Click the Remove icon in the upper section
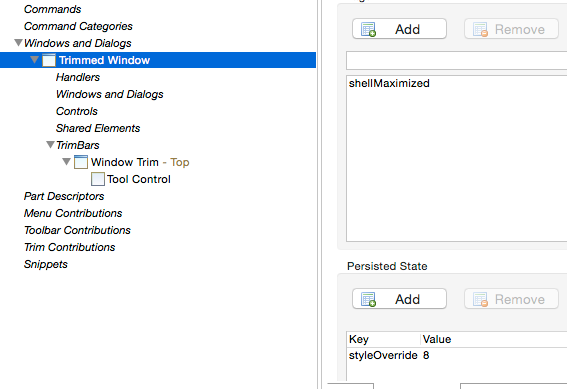This screenshot has height=389, width=567. click(x=481, y=29)
